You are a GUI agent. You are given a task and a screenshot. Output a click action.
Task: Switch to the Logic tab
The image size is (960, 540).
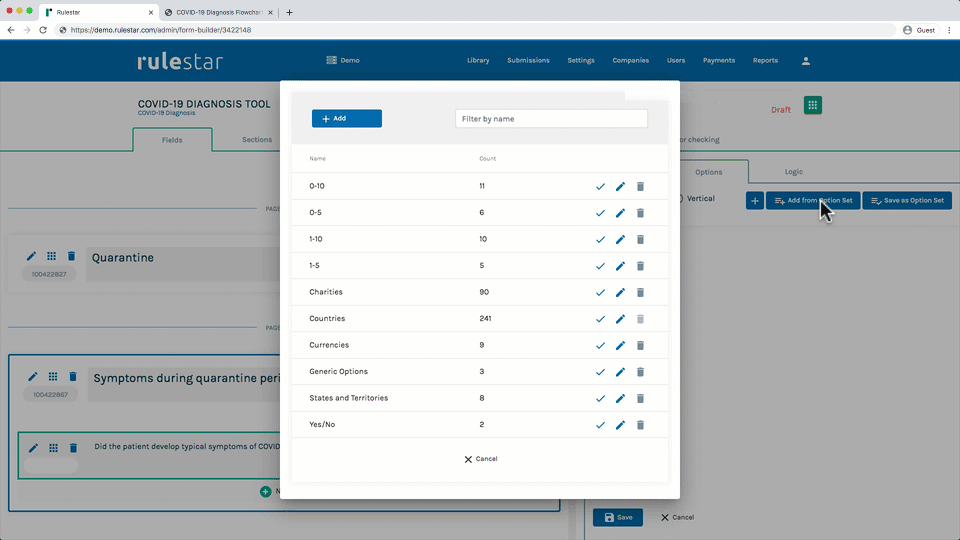click(x=793, y=172)
